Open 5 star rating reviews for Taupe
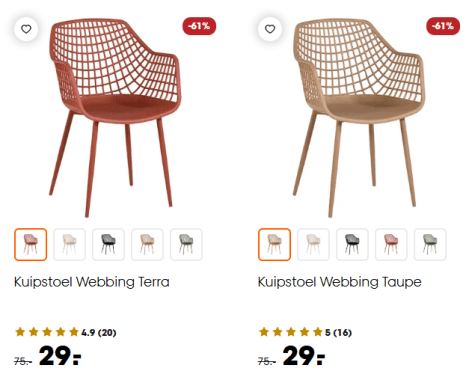Screen dimensions: 475x383 [x=305, y=332]
